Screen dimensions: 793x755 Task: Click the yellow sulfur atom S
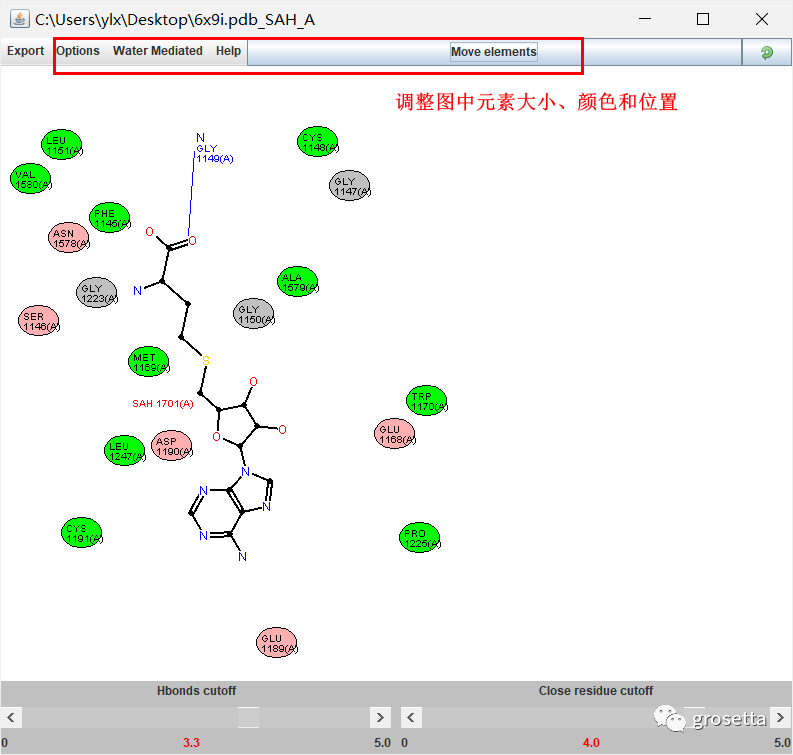click(x=206, y=361)
